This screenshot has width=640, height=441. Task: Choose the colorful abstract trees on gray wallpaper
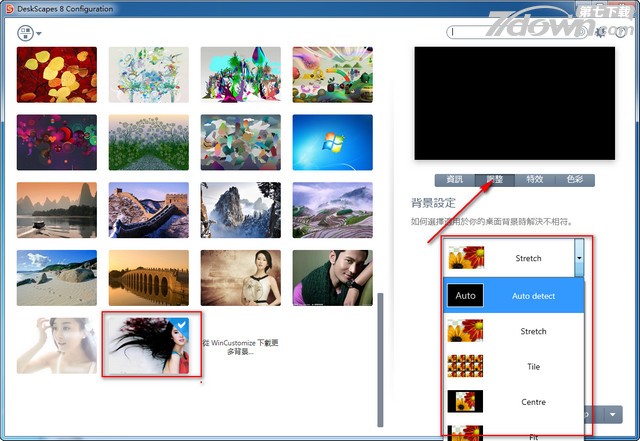pyautogui.click(x=241, y=74)
